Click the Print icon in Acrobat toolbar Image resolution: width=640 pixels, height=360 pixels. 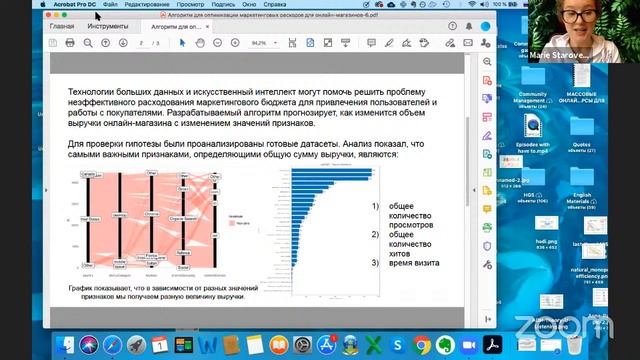point(70,43)
